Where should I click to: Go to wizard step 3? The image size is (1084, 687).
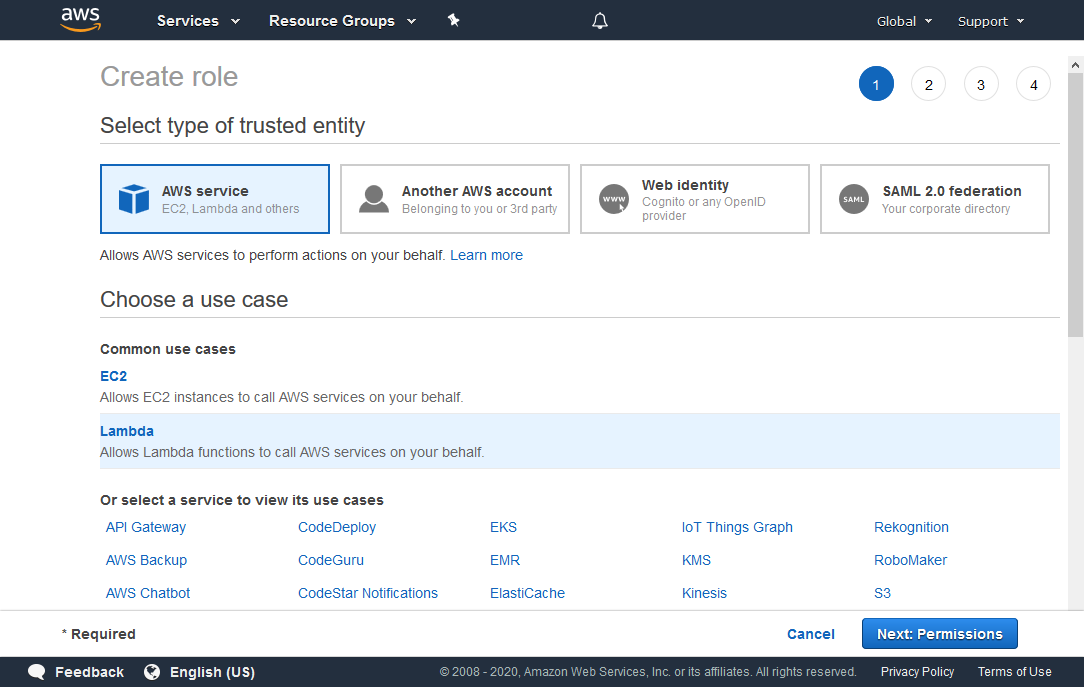pyautogui.click(x=981, y=84)
